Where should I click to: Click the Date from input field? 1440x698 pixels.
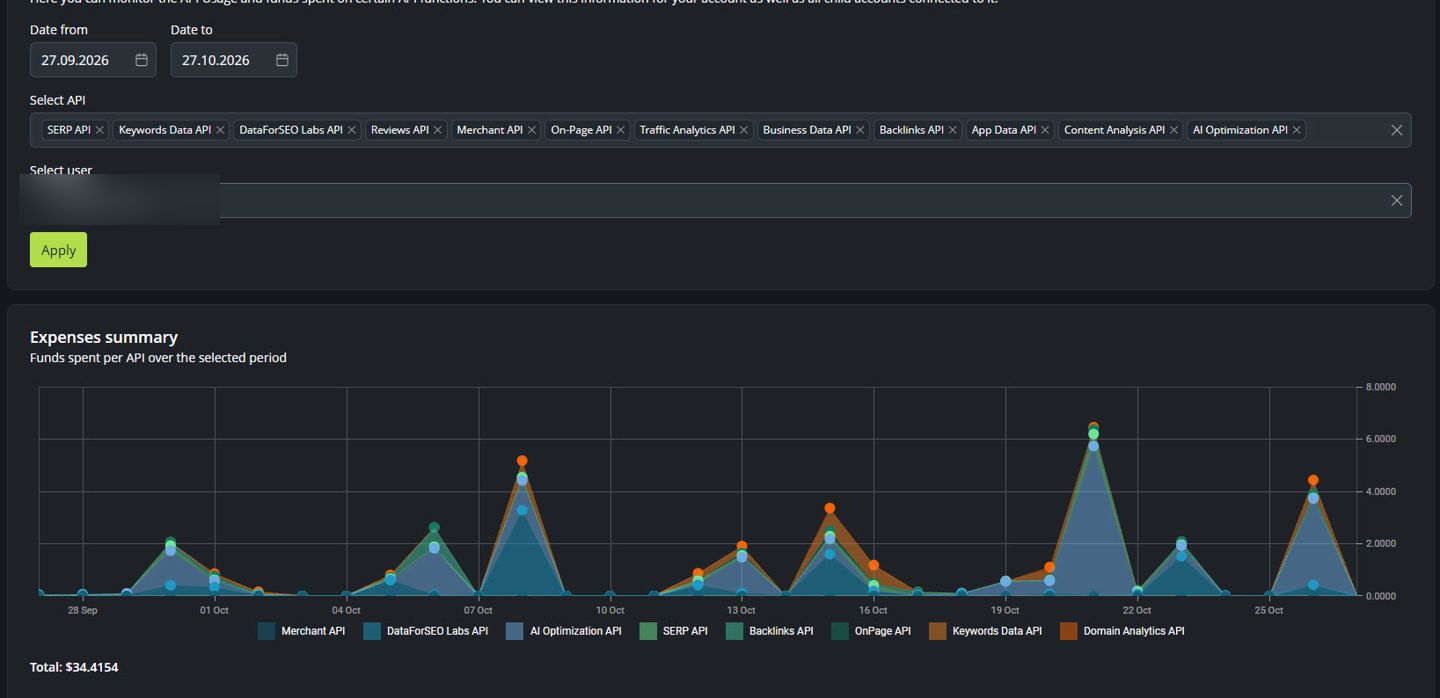point(93,60)
